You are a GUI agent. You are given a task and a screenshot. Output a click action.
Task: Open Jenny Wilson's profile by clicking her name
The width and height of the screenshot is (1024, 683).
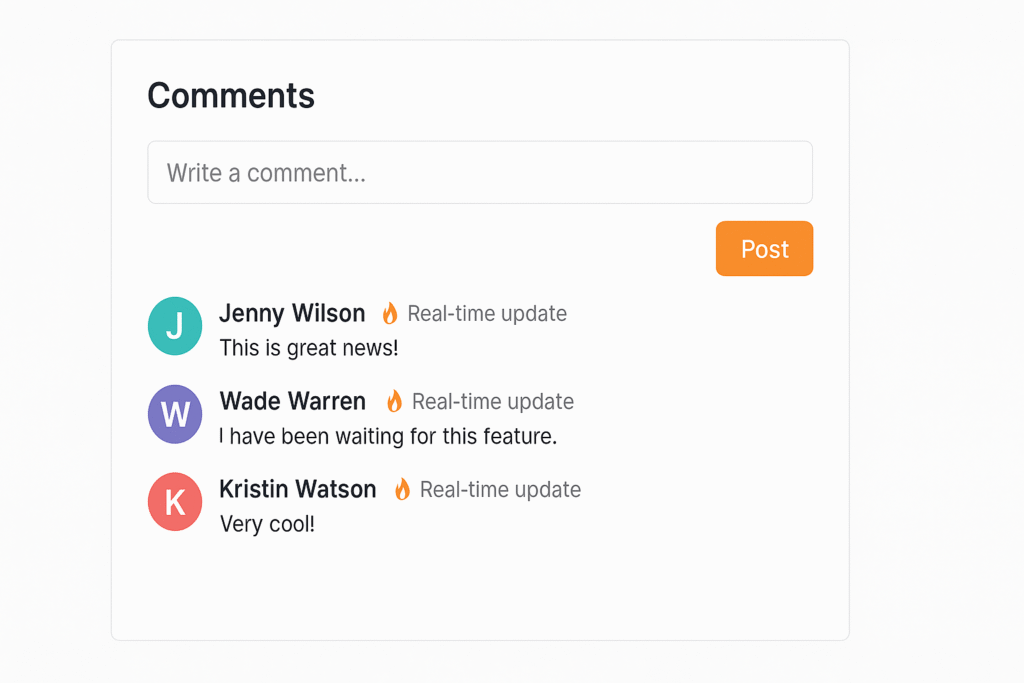click(292, 313)
